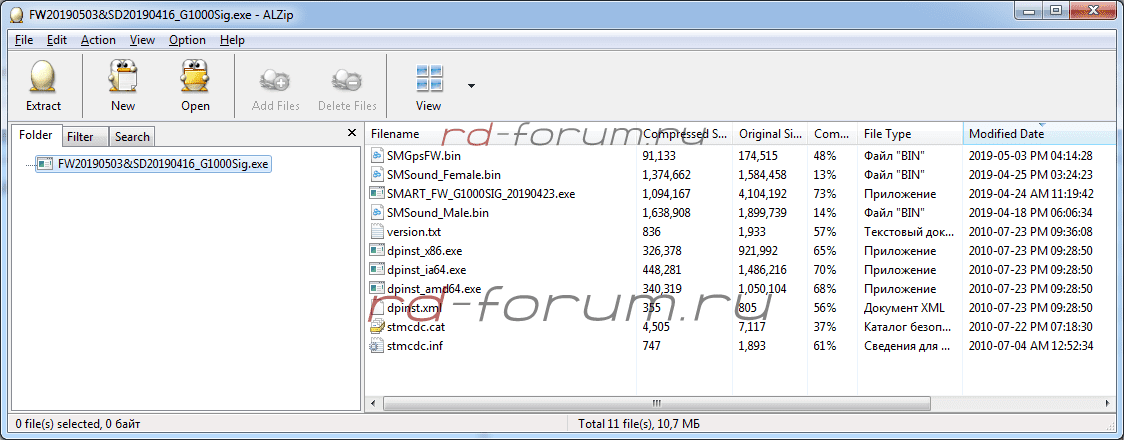Switch to the Search tab
The height and width of the screenshot is (440, 1124).
point(132,136)
